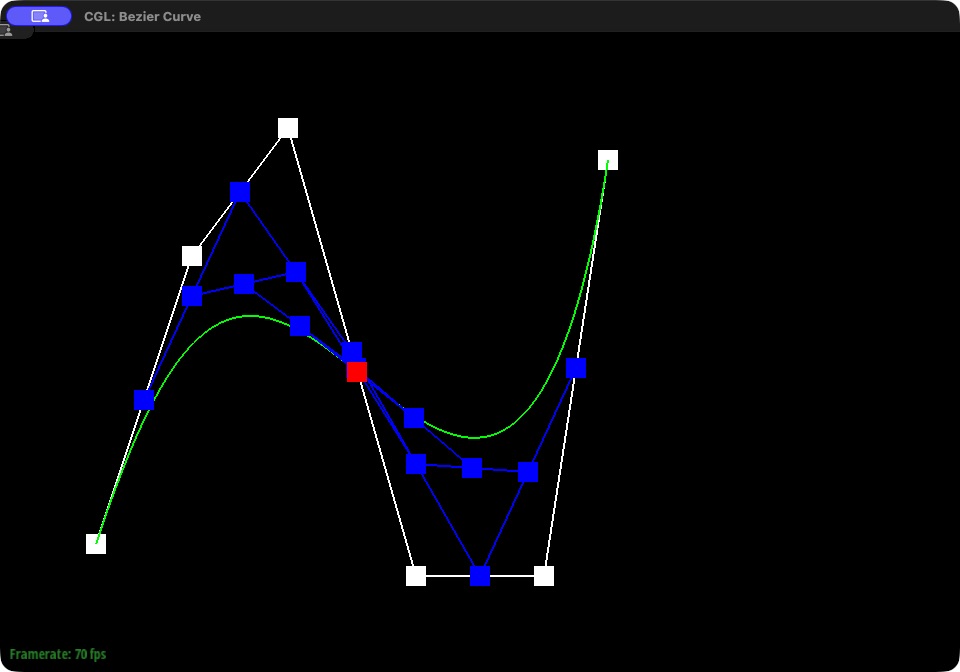Select the white control point where the curve ends
This screenshot has height=672, width=960.
(x=608, y=160)
